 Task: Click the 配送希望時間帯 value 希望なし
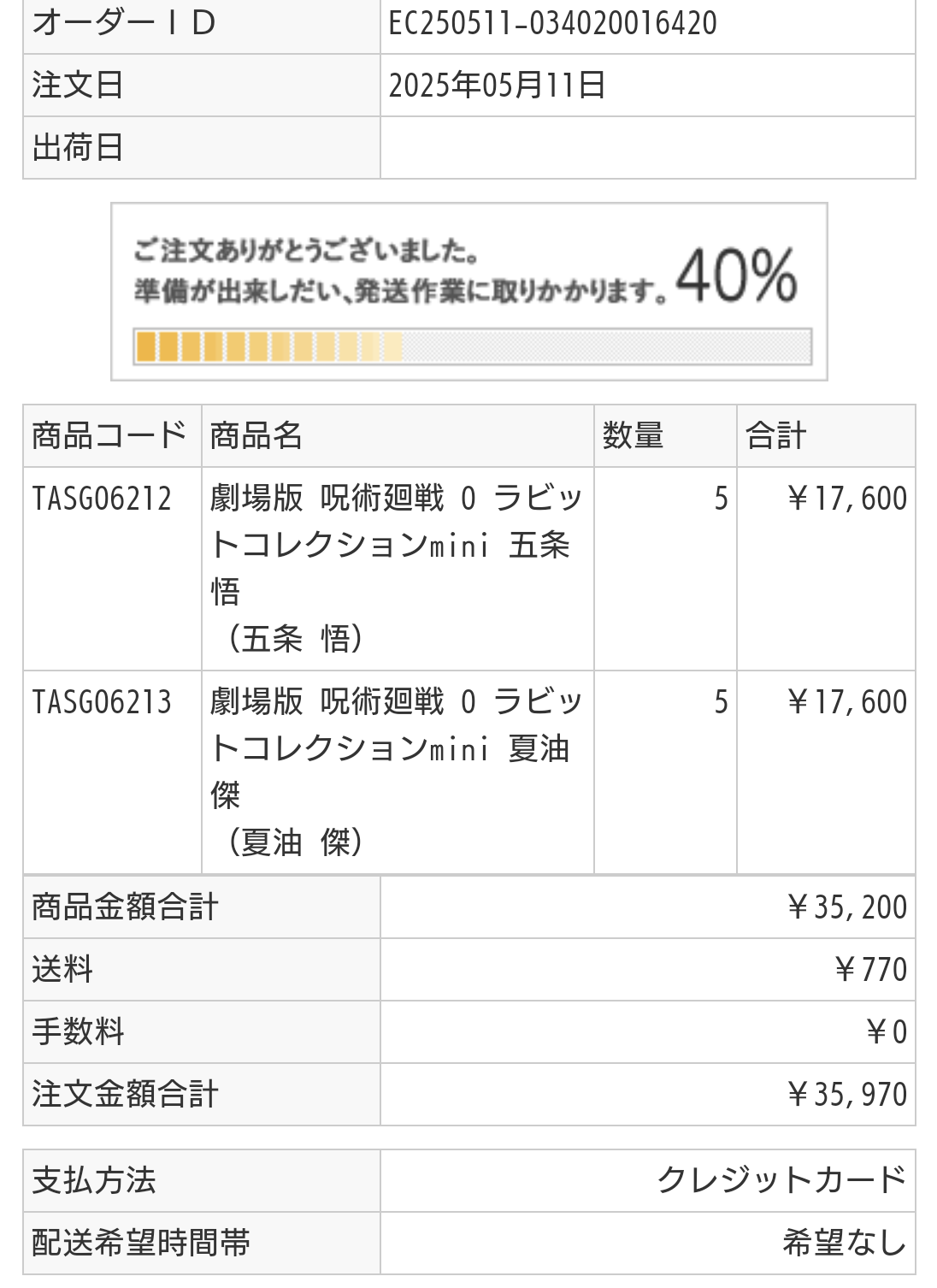point(845,1243)
